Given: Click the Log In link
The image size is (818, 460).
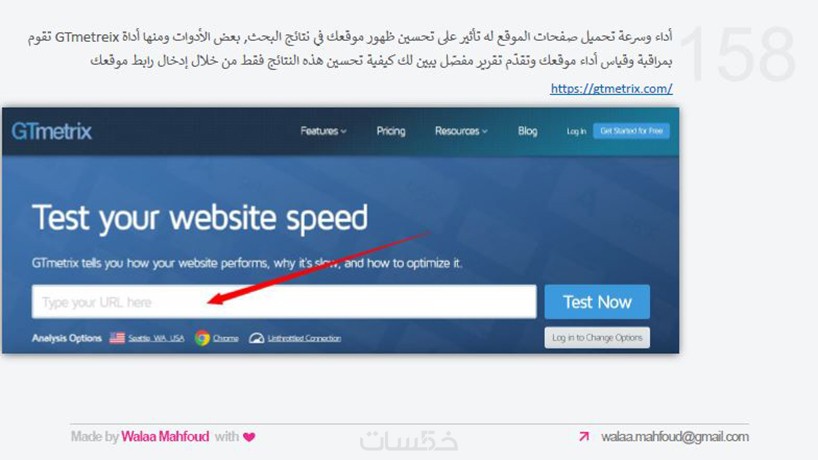Looking at the screenshot, I should (576, 131).
